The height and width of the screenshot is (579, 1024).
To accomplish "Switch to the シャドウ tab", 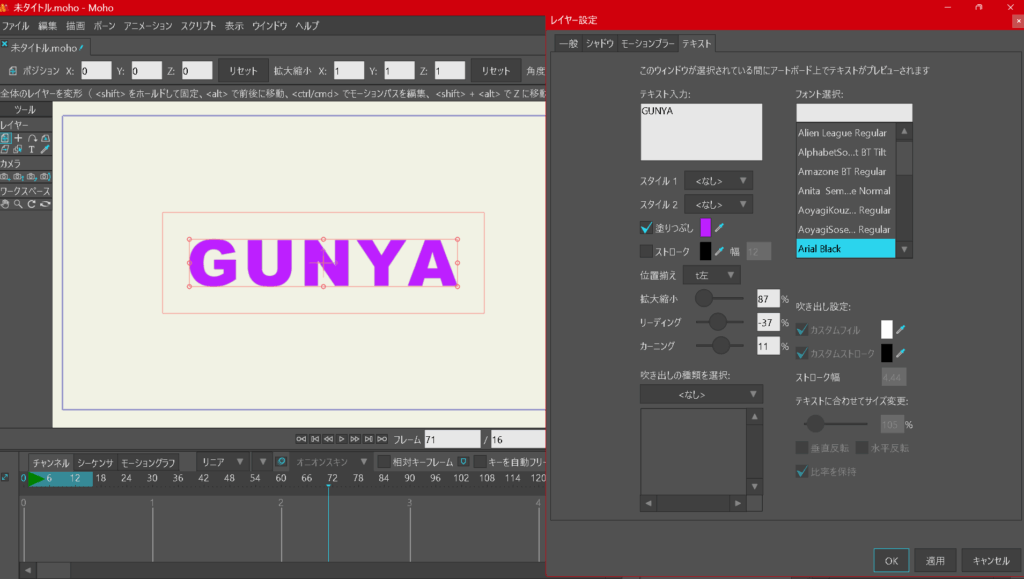I will pos(599,43).
